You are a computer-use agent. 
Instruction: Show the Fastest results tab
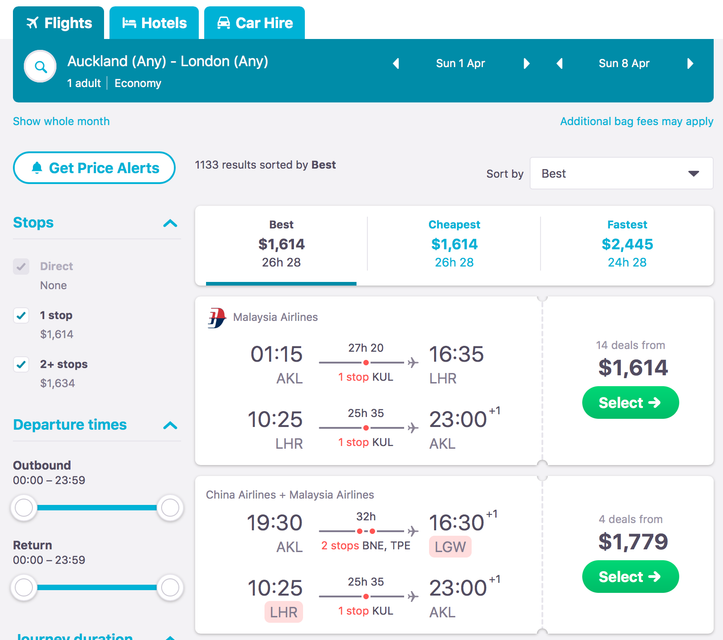[x=627, y=244]
